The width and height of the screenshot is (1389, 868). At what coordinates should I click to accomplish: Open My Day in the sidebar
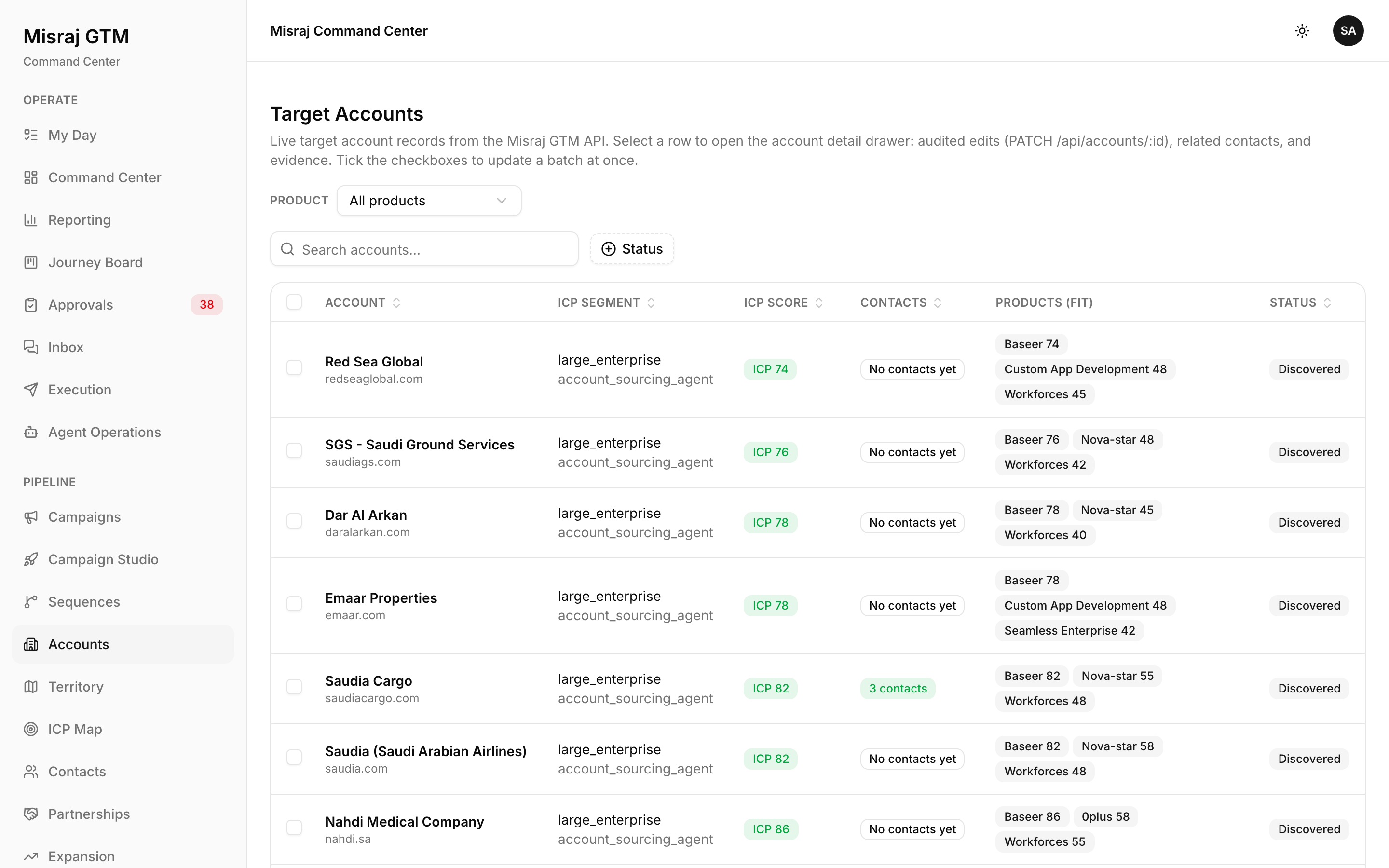pyautogui.click(x=123, y=135)
